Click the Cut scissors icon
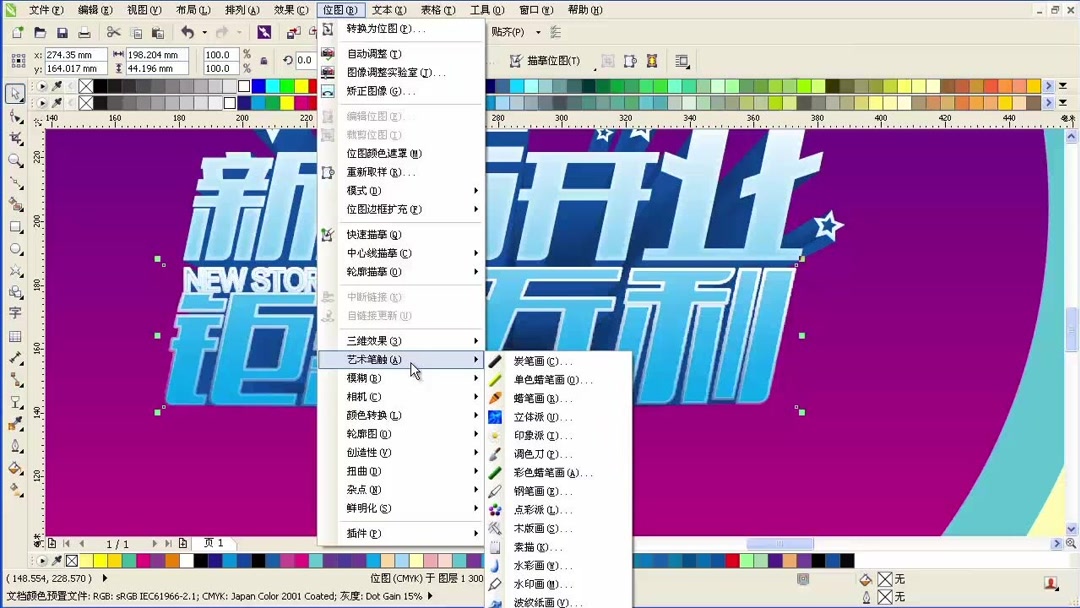 click(115, 32)
